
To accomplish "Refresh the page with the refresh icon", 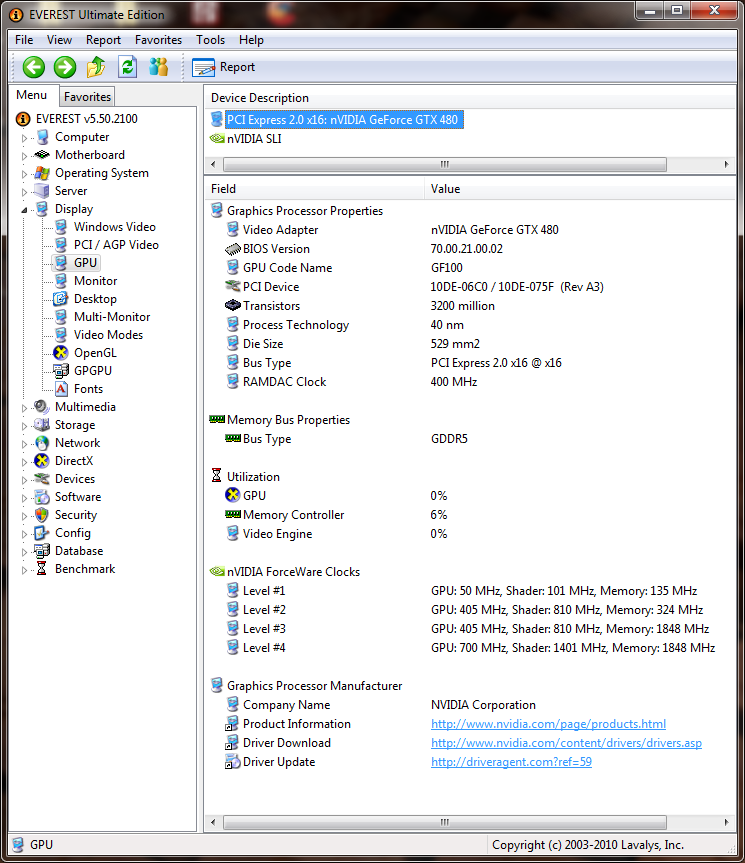I will tap(128, 67).
